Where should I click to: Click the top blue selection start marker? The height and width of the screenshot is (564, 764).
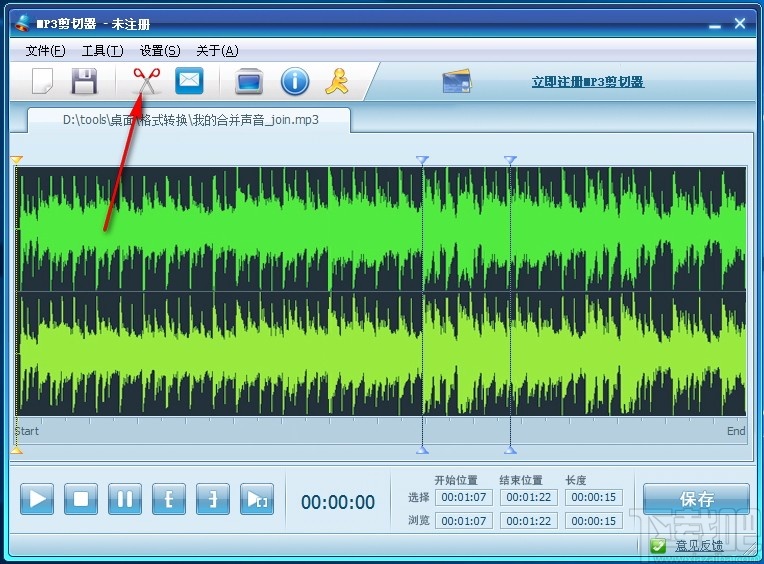(422, 160)
